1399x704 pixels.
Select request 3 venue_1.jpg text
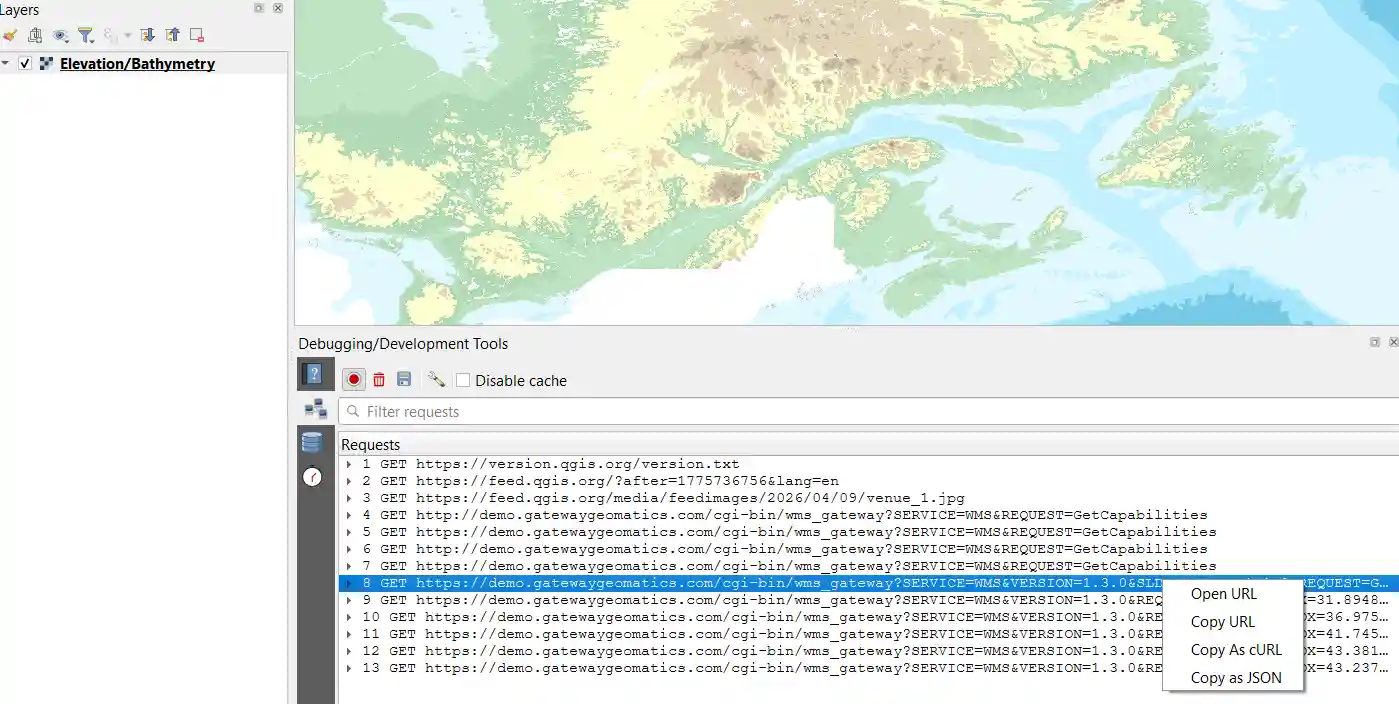(x=663, y=498)
